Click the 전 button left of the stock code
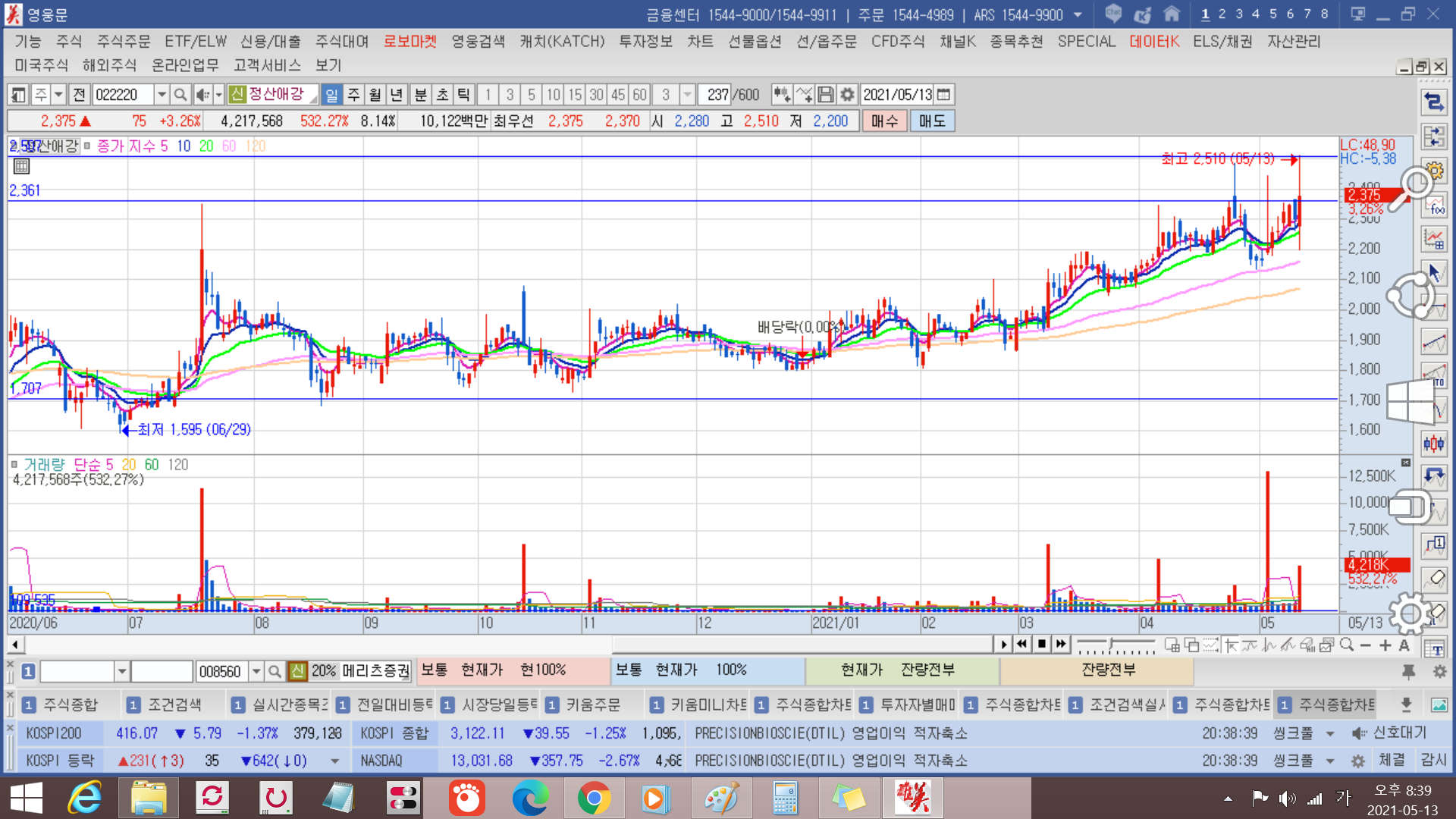Image resolution: width=1456 pixels, height=819 pixels. (x=79, y=95)
